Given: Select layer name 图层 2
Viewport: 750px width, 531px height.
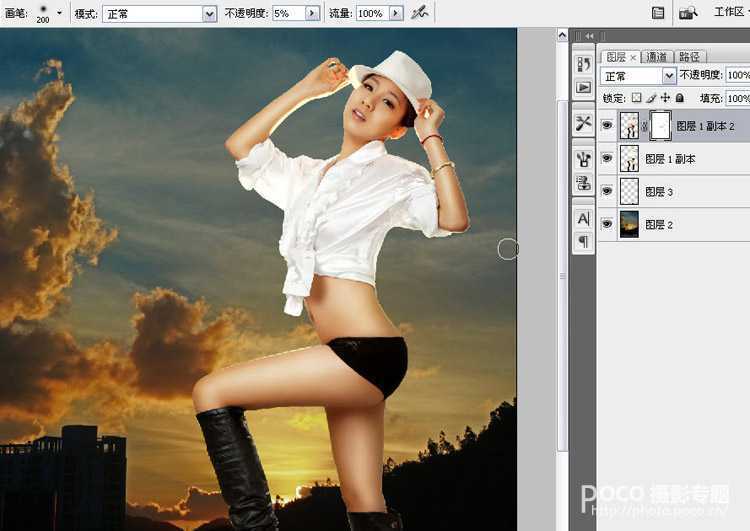Looking at the screenshot, I should [659, 224].
